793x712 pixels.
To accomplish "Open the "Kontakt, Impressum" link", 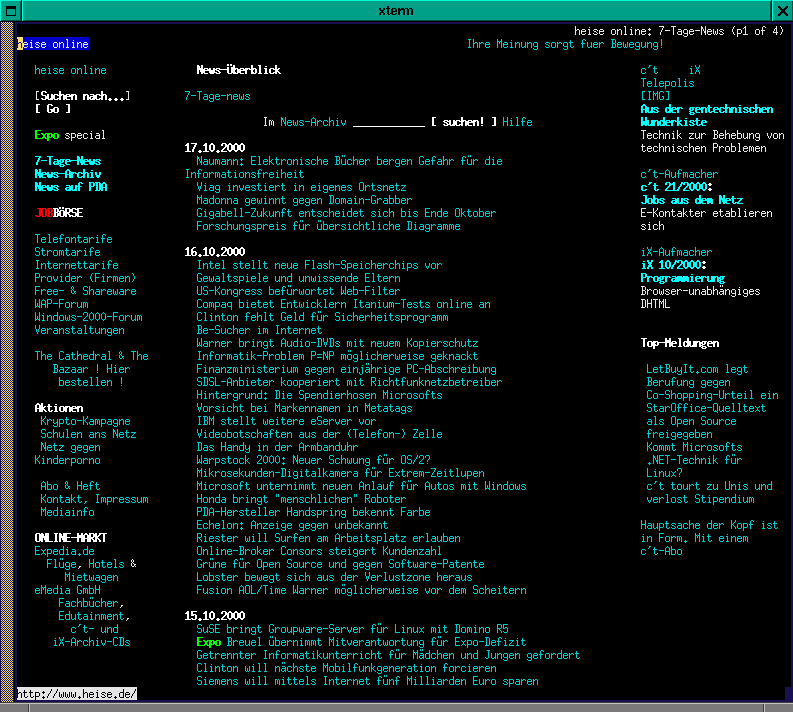I will [x=94, y=499].
